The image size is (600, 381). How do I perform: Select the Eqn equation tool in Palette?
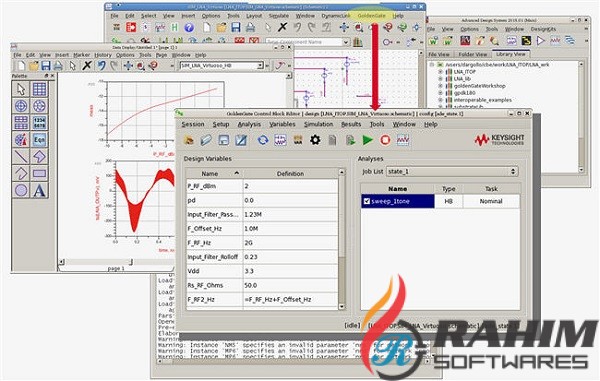(39, 140)
